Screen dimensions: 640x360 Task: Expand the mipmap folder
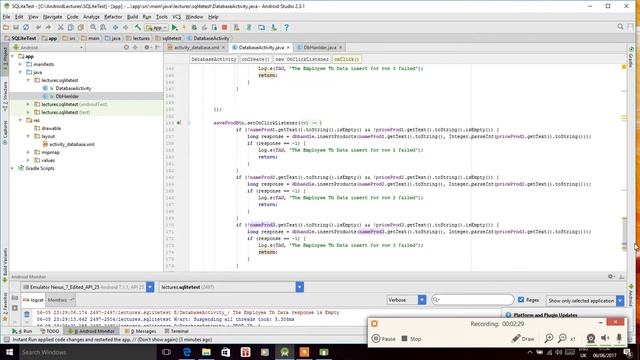[28, 152]
